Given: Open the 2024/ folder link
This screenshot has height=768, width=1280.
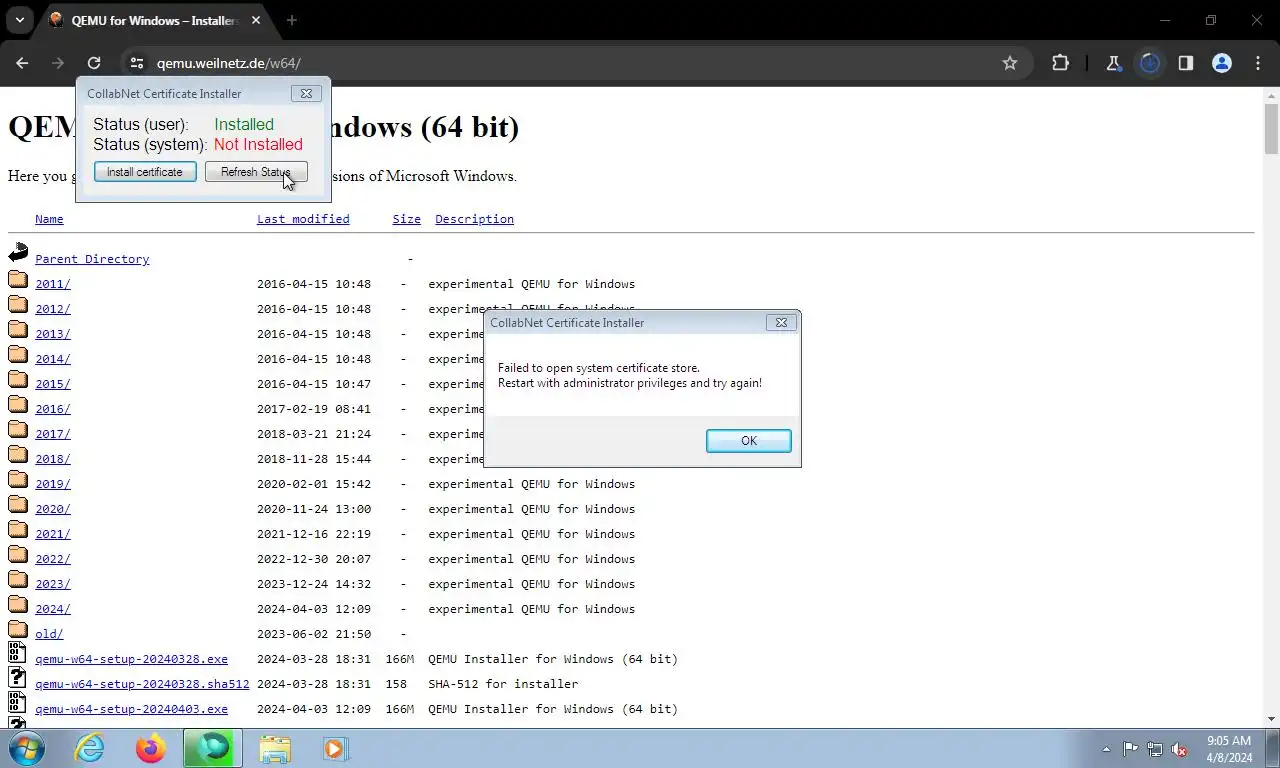Looking at the screenshot, I should (53, 609).
